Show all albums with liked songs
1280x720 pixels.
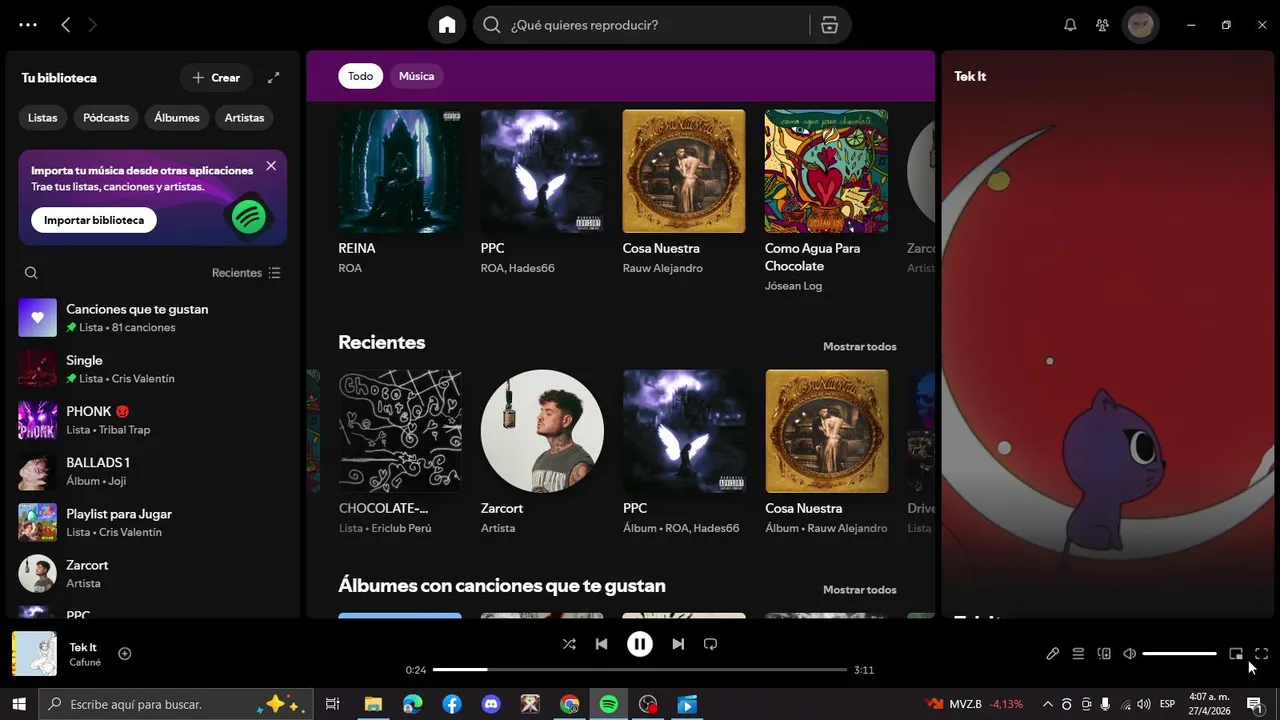(859, 590)
